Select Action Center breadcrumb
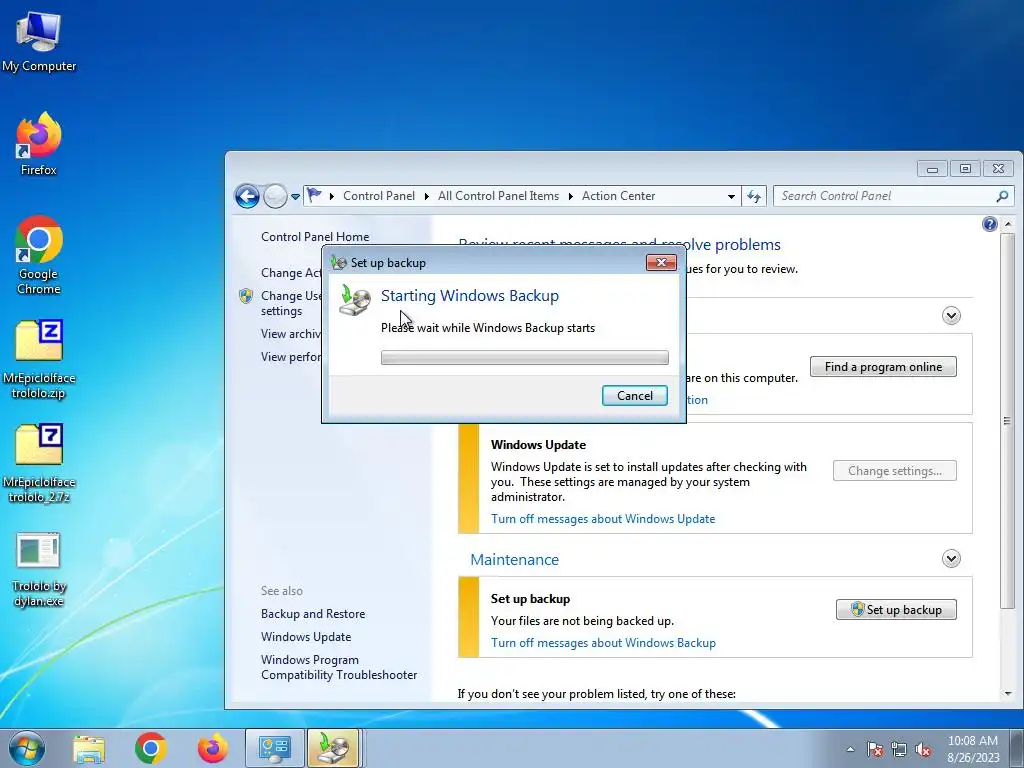 (618, 196)
